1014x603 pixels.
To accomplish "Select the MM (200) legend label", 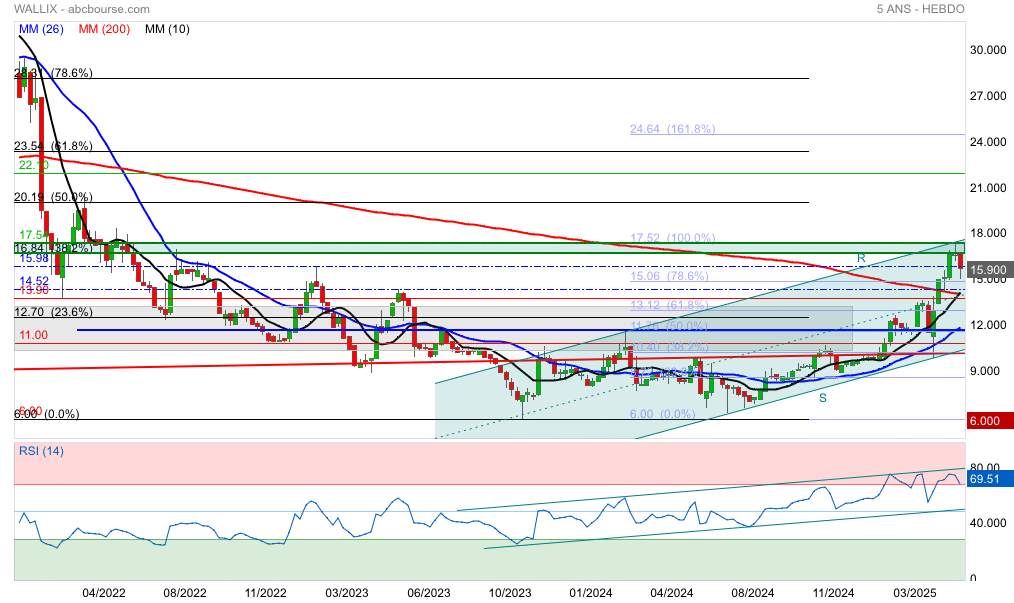I will (104, 29).
